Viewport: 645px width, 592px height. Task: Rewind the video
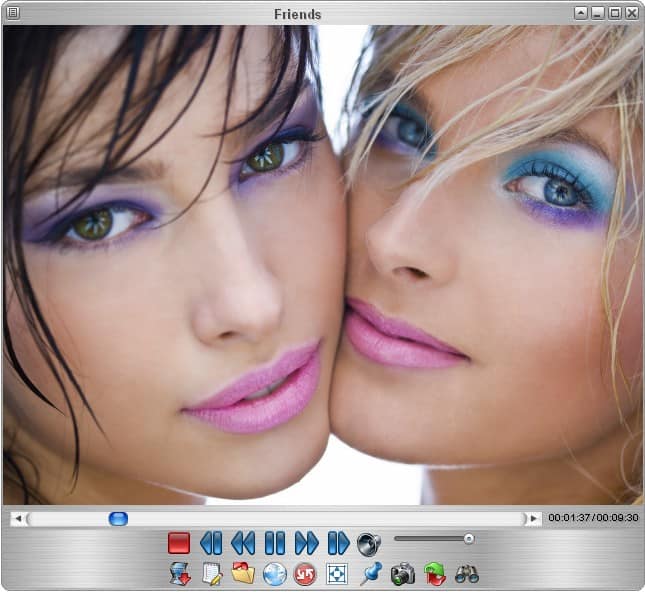tap(243, 543)
